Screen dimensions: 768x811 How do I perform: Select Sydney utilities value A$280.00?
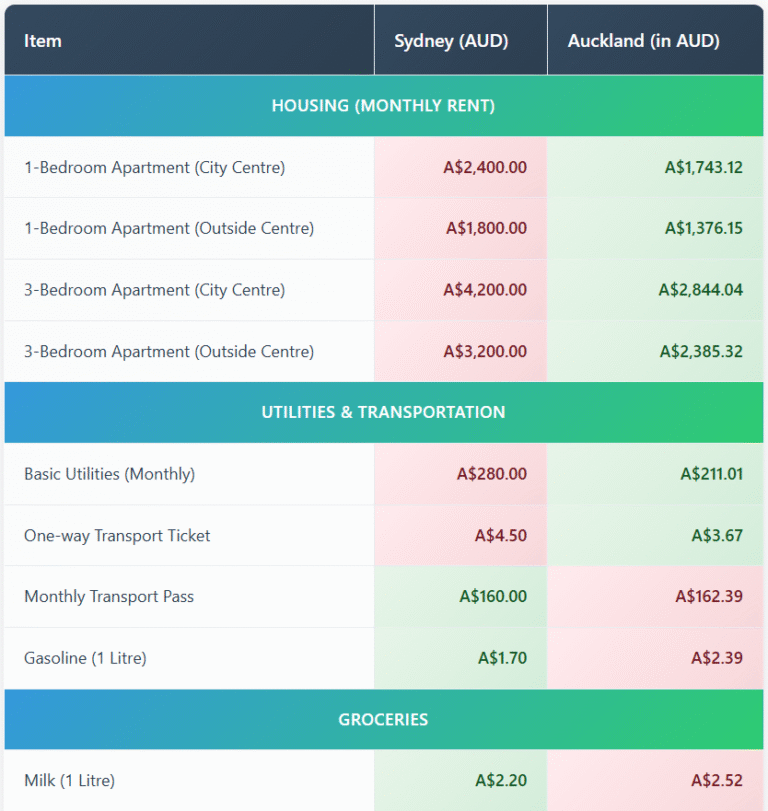[492, 474]
